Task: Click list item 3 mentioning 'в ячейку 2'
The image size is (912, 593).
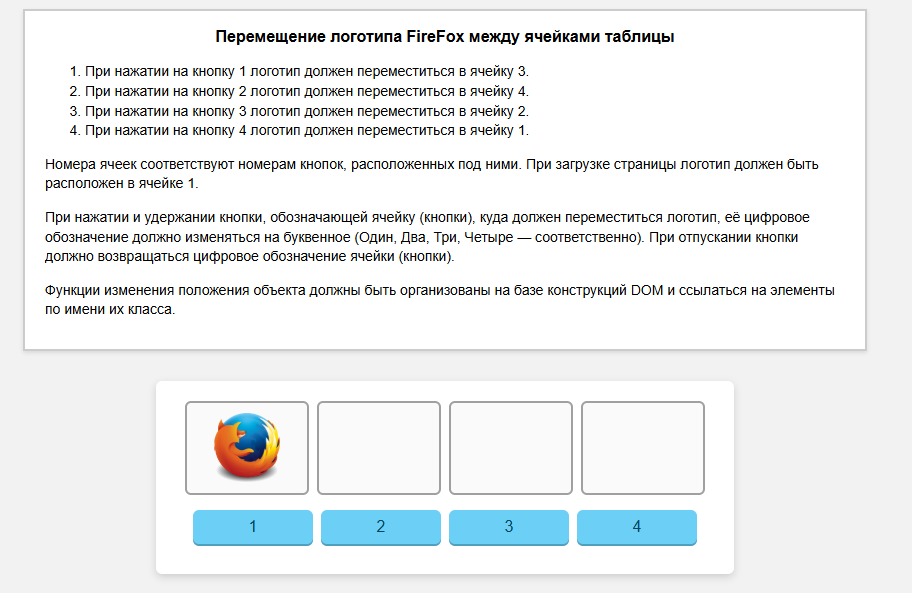Action: [x=306, y=111]
